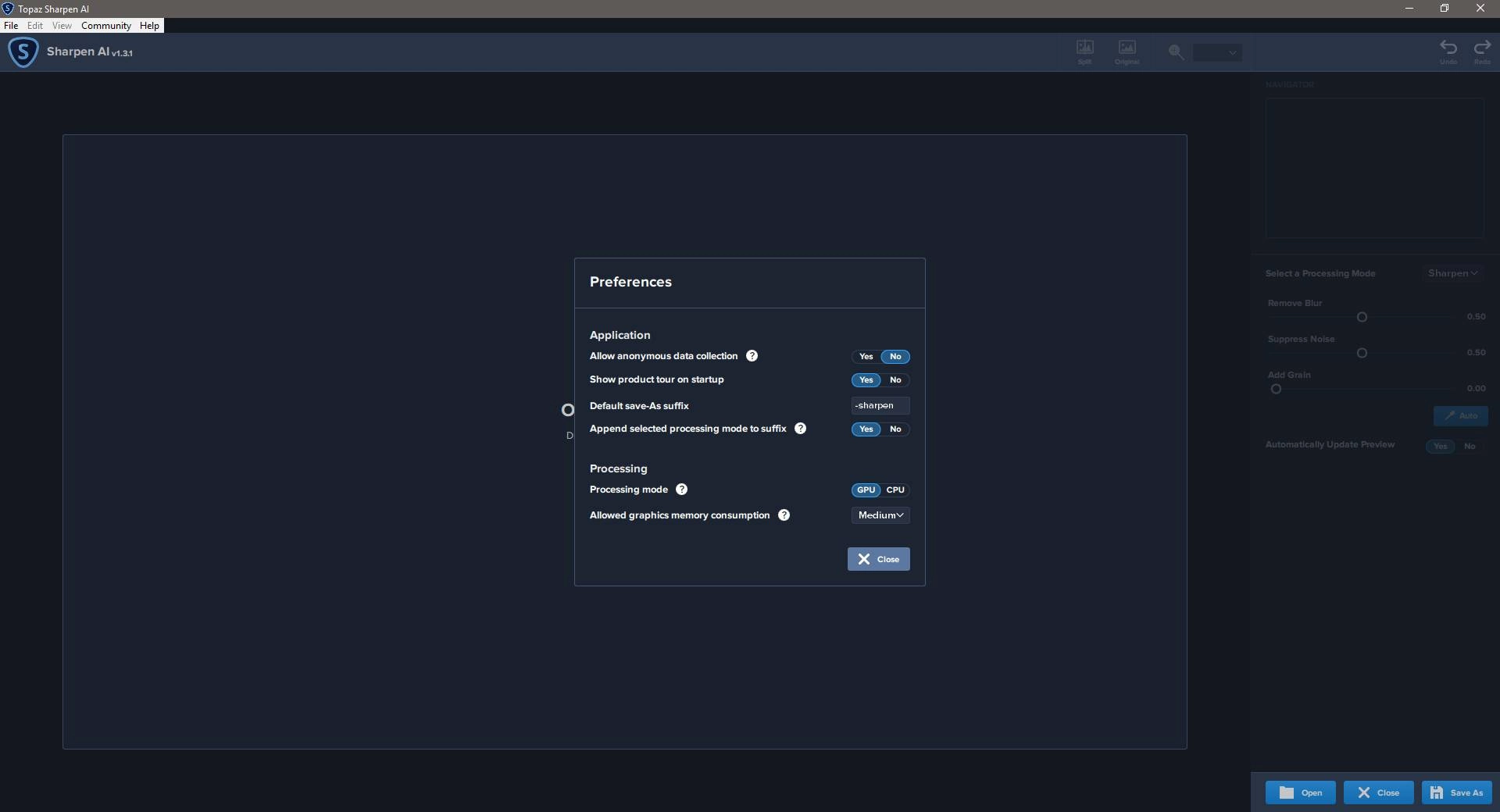
Task: Click the Add Grain slider handle
Action: (x=1276, y=389)
